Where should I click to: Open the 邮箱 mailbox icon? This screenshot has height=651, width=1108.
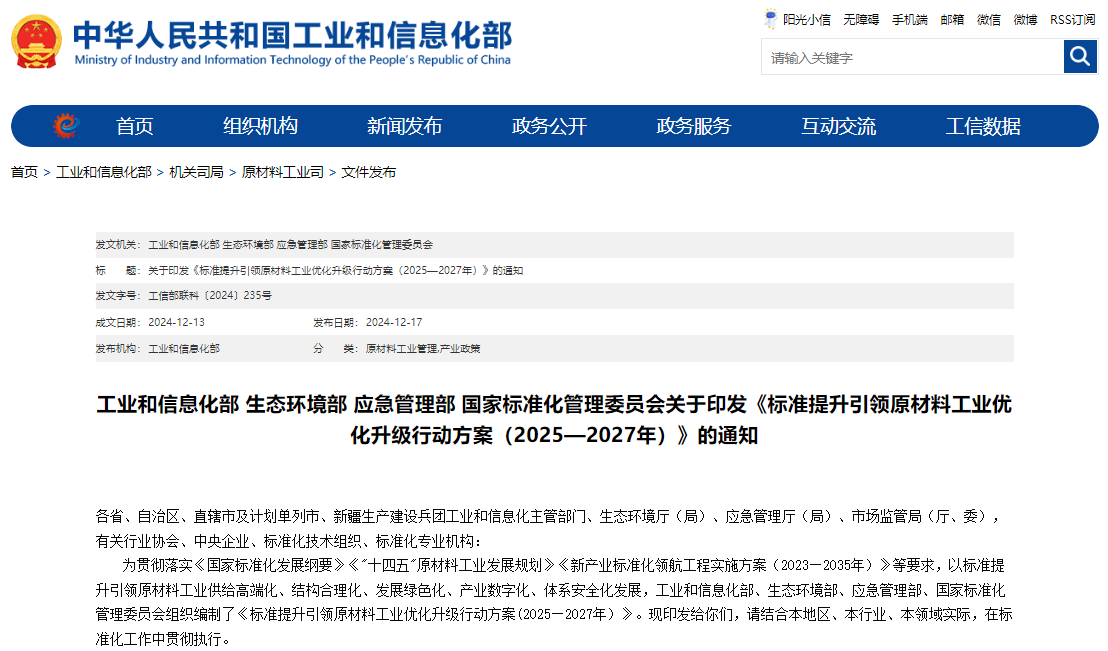click(x=951, y=19)
